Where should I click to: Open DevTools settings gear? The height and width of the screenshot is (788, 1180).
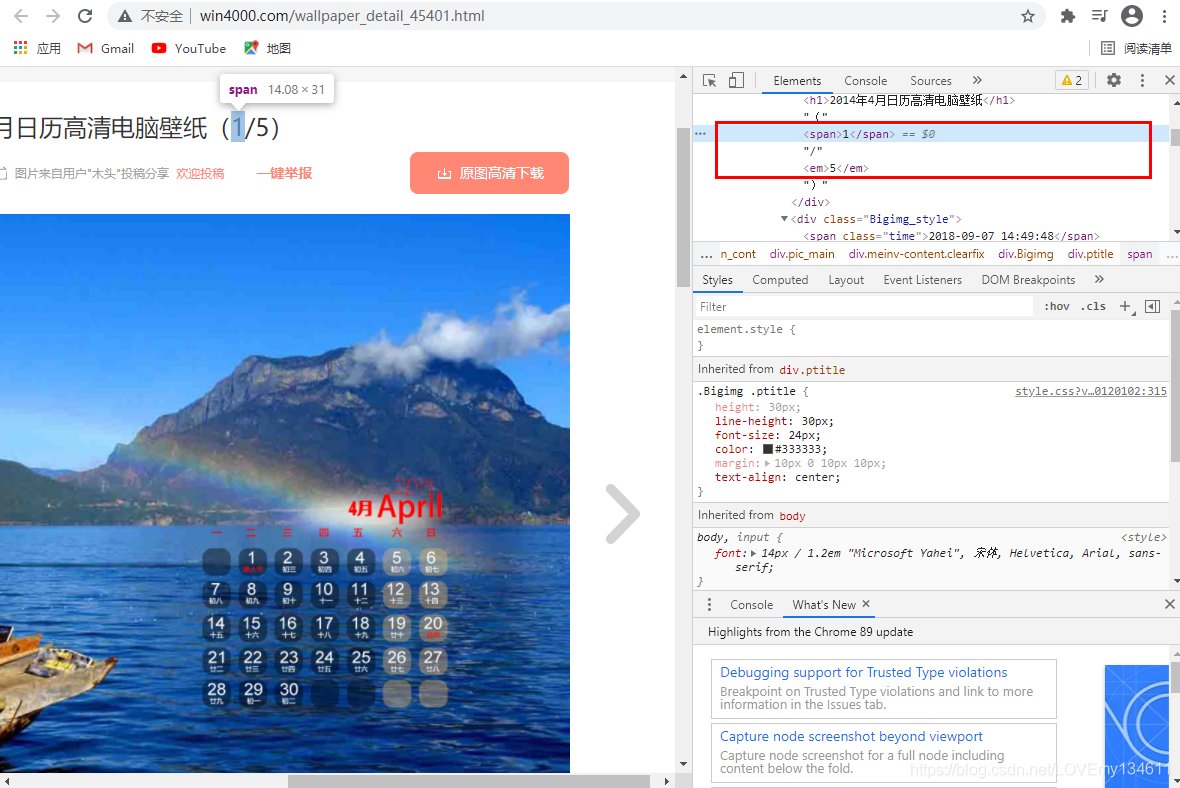click(x=1114, y=80)
